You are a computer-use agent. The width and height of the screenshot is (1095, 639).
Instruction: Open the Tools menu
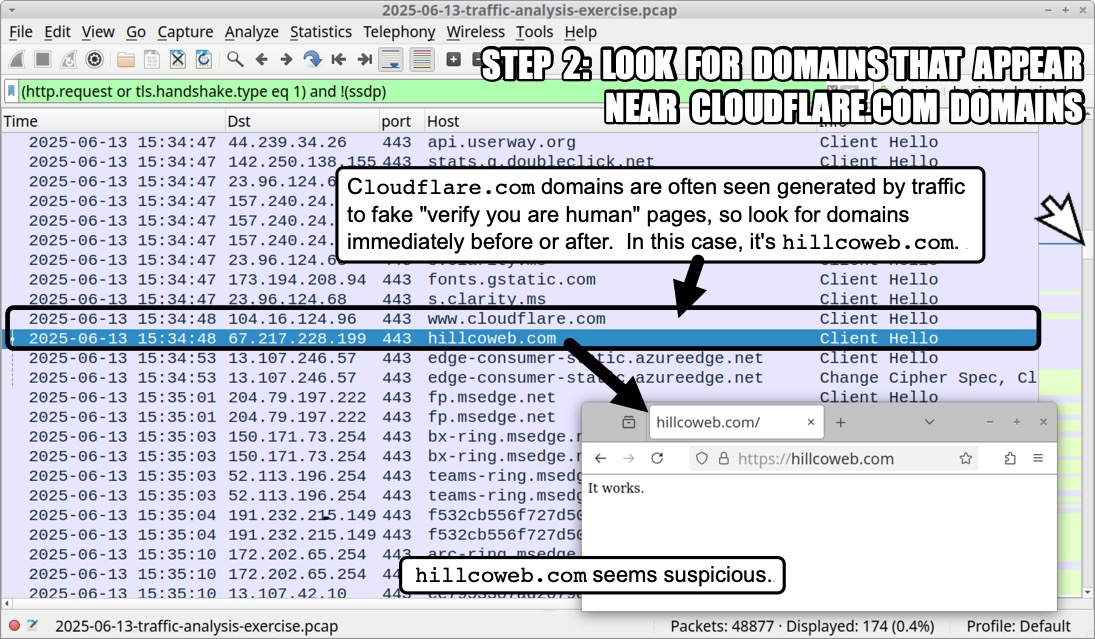click(x=534, y=32)
